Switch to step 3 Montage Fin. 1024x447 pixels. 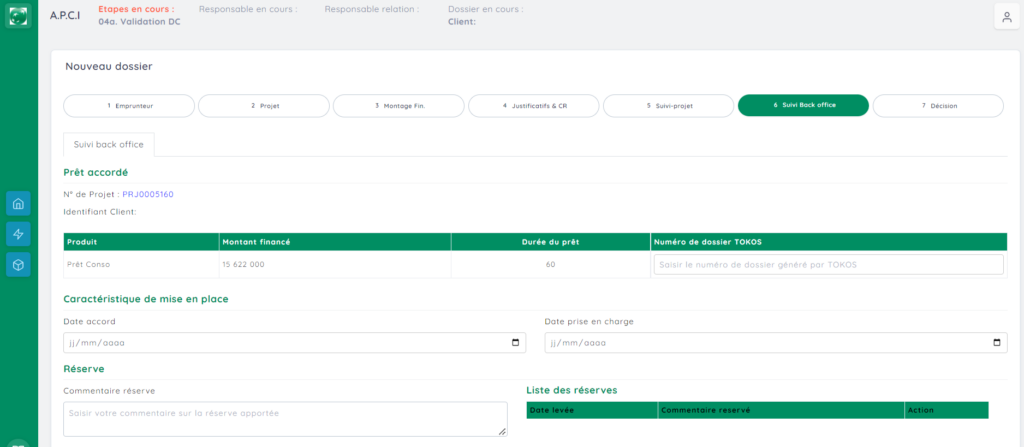(x=399, y=105)
